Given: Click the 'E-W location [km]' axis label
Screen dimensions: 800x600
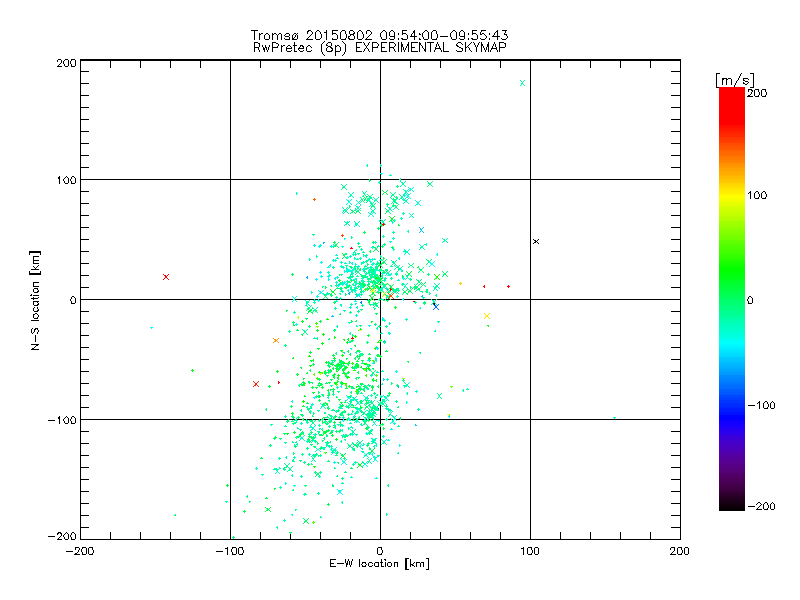Looking at the screenshot, I should (x=379, y=564).
